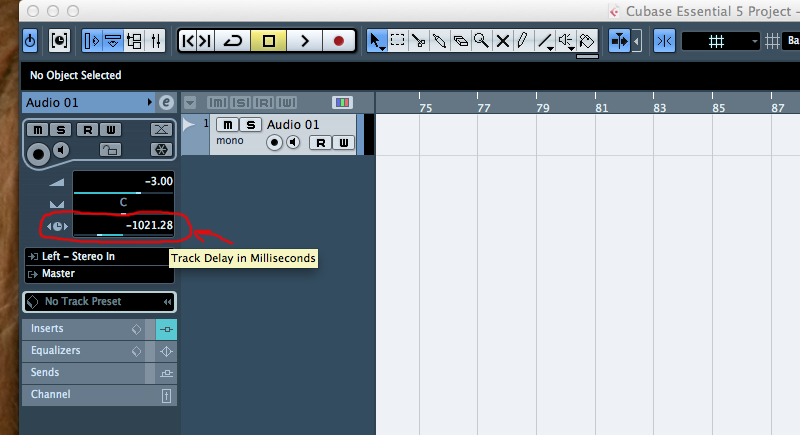Viewport: 800px width, 435px height.
Task: Select the Draw pencil tool
Action: pos(523,41)
